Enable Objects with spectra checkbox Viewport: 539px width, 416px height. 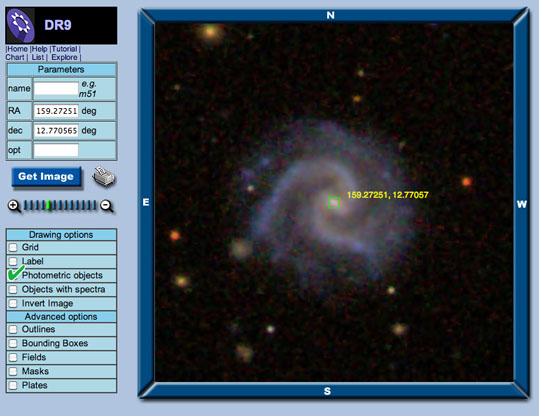point(13,289)
